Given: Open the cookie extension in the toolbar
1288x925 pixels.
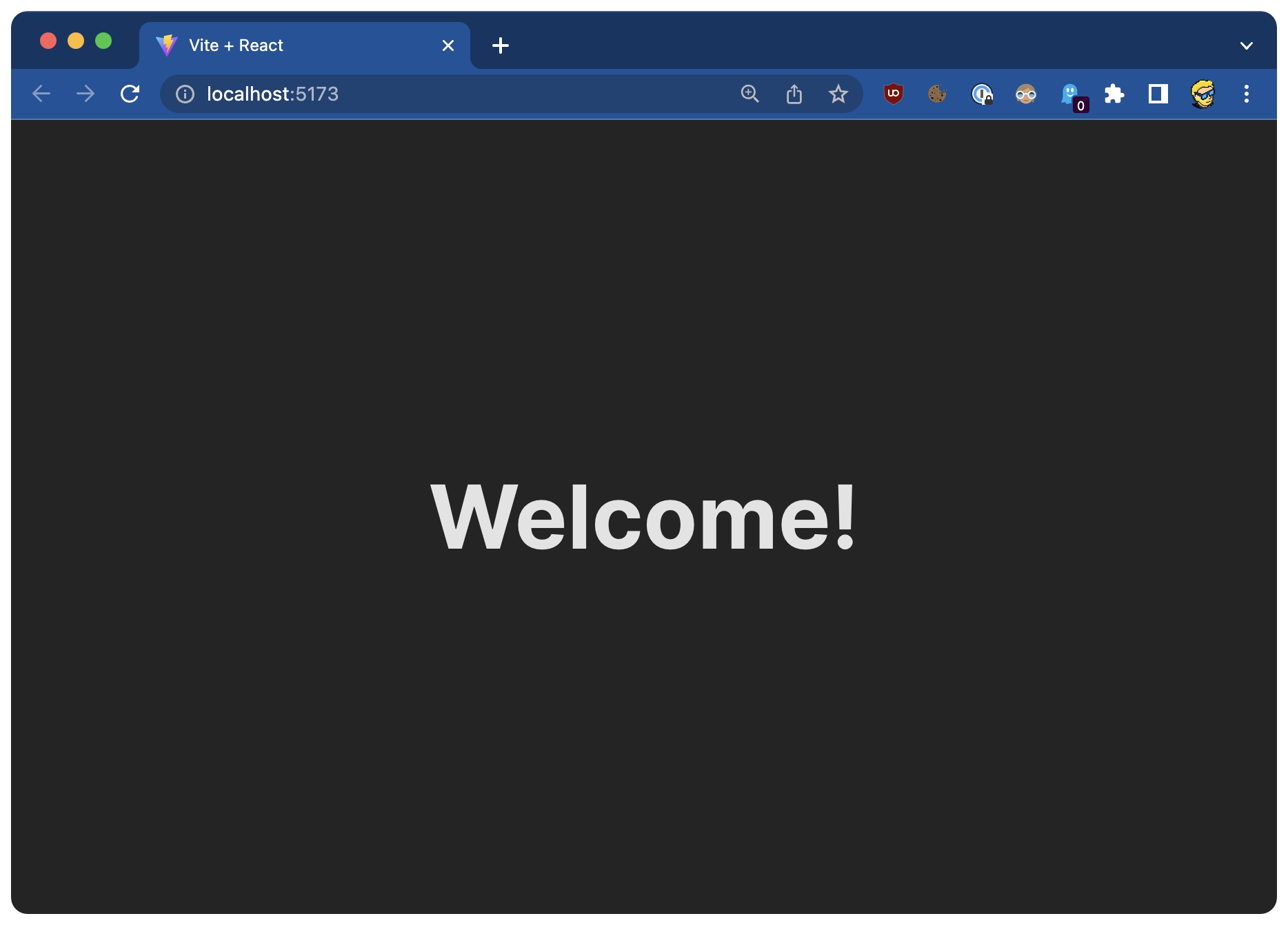Looking at the screenshot, I should pyautogui.click(x=937, y=94).
